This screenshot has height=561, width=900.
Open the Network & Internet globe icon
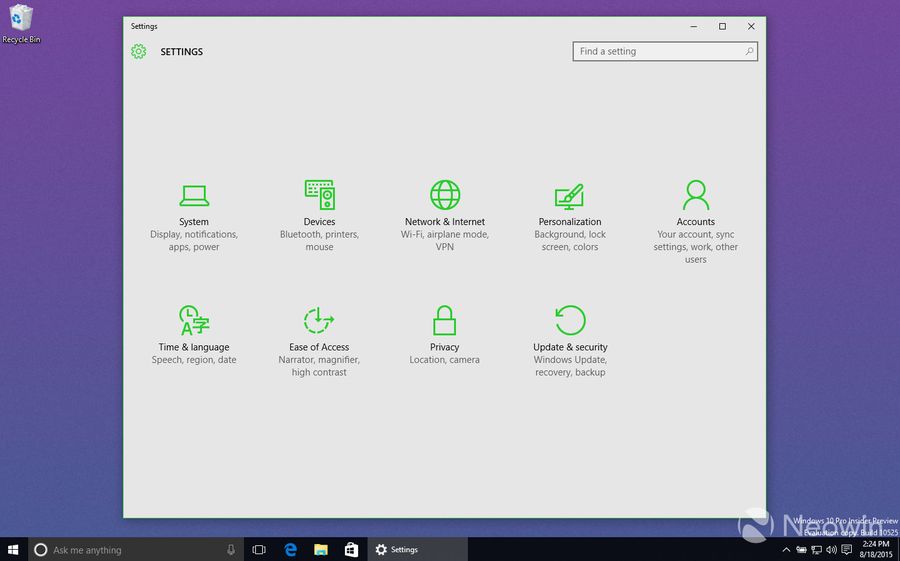445,195
